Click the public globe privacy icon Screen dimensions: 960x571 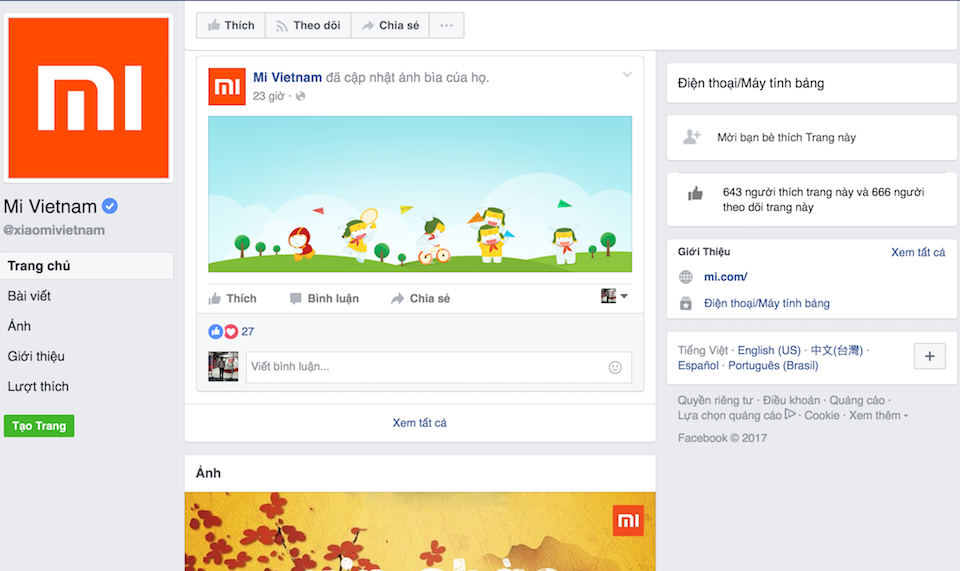point(300,96)
